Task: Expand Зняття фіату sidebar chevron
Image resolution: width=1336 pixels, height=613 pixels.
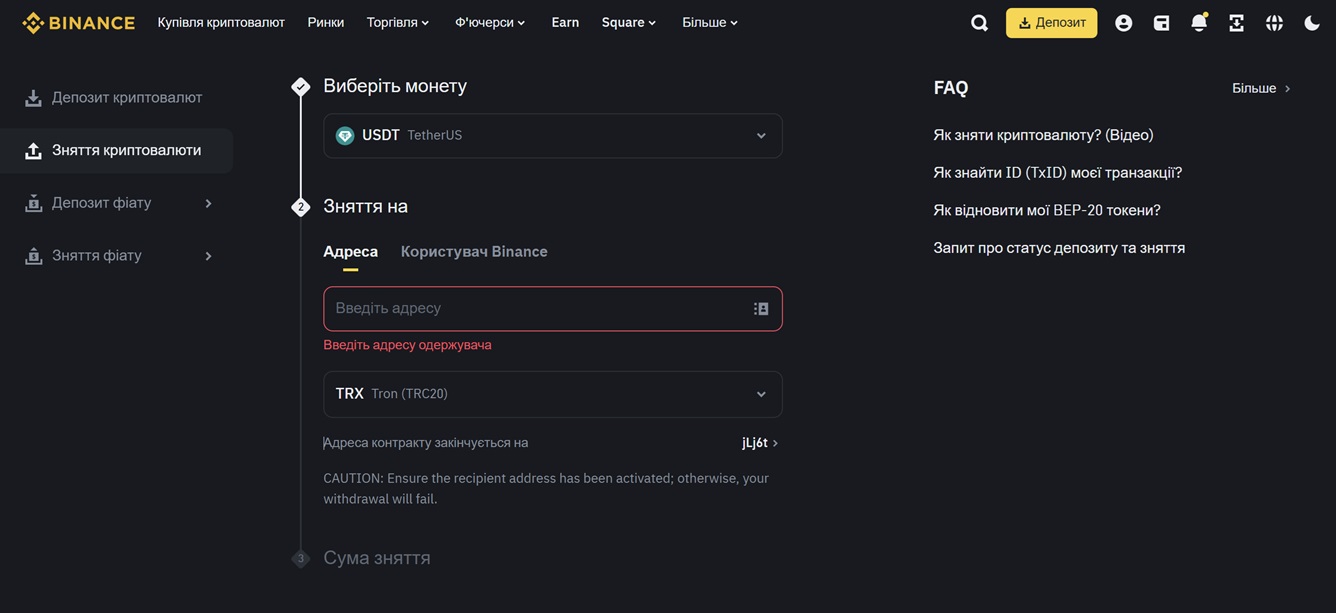Action: click(x=208, y=256)
